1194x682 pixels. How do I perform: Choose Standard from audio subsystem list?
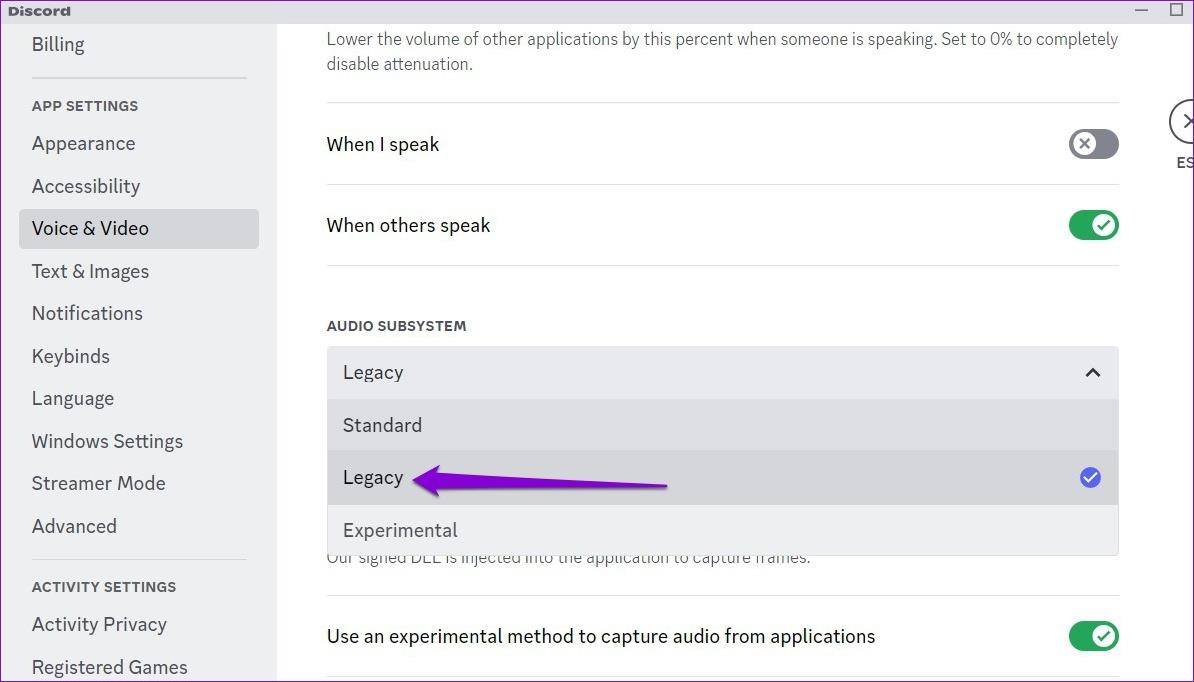point(382,425)
